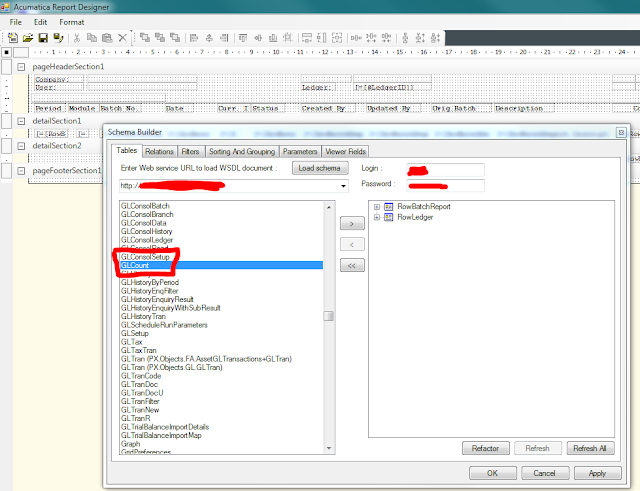Click the Align Middles toolbar icon
The width and height of the screenshot is (640, 491).
[258, 38]
